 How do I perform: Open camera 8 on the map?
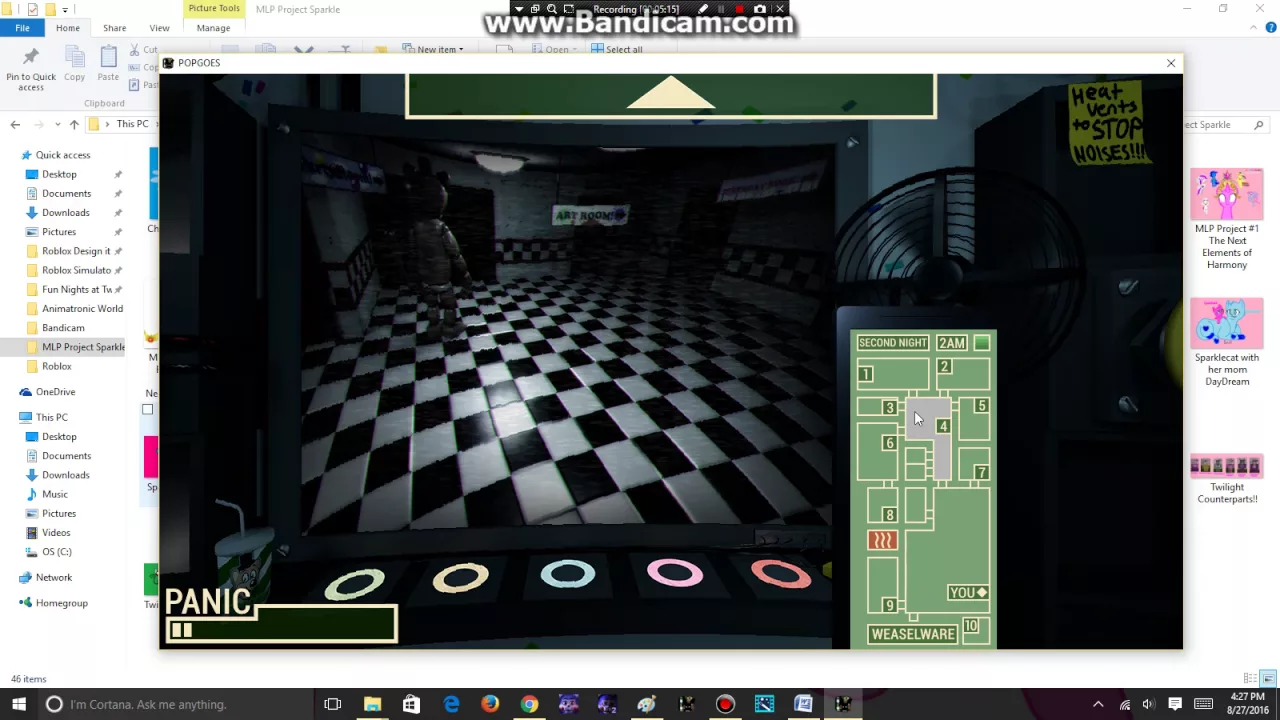[x=889, y=515]
